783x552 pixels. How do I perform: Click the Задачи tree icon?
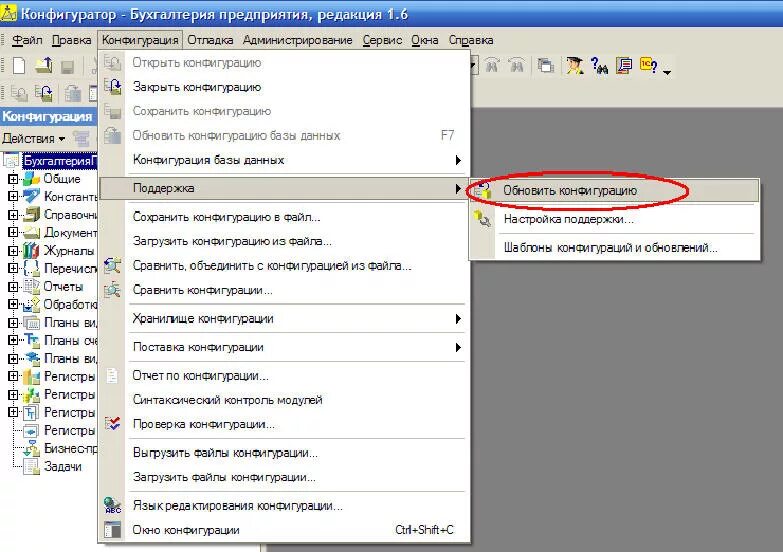31,466
